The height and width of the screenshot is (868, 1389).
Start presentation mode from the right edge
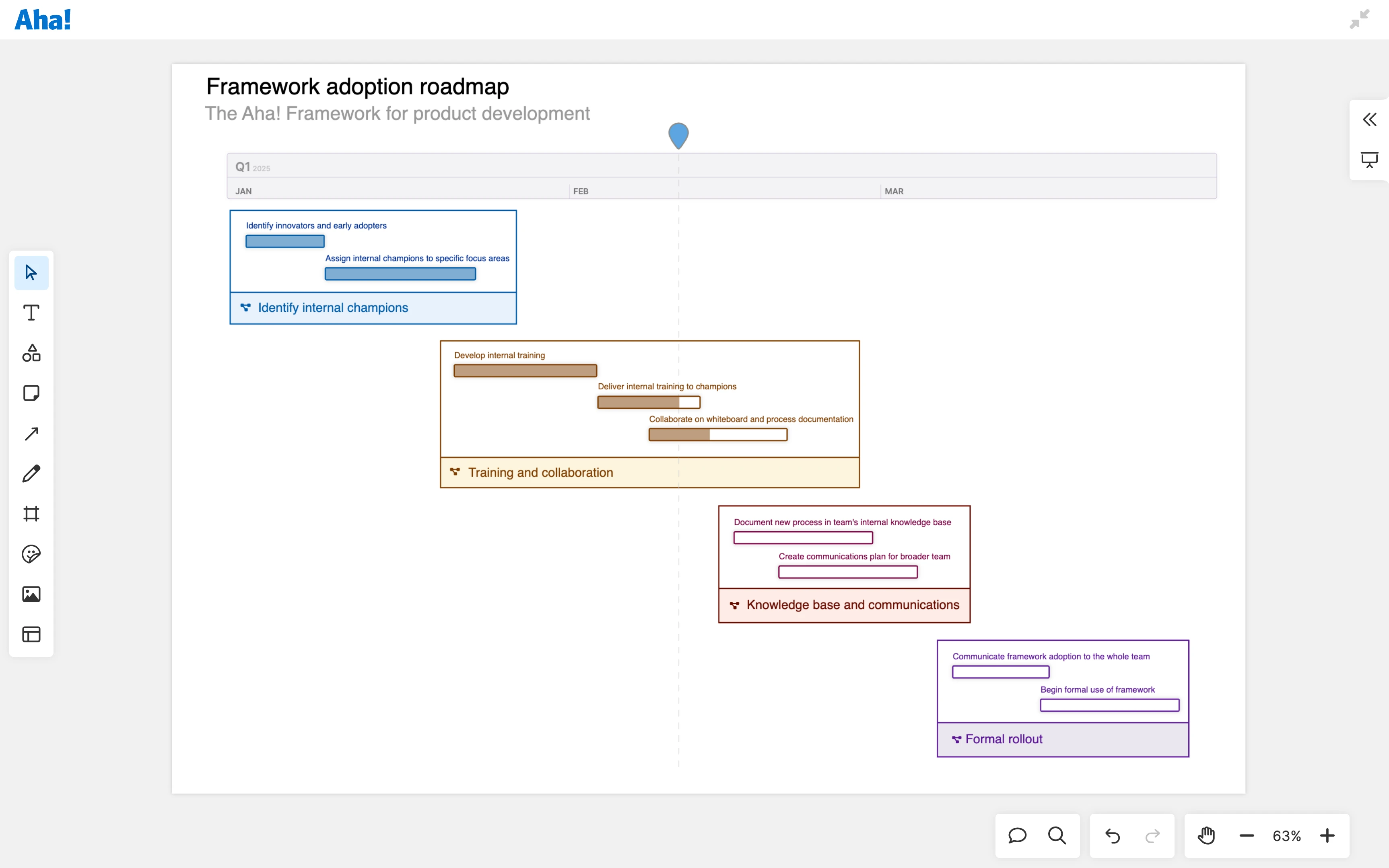pyautogui.click(x=1369, y=160)
